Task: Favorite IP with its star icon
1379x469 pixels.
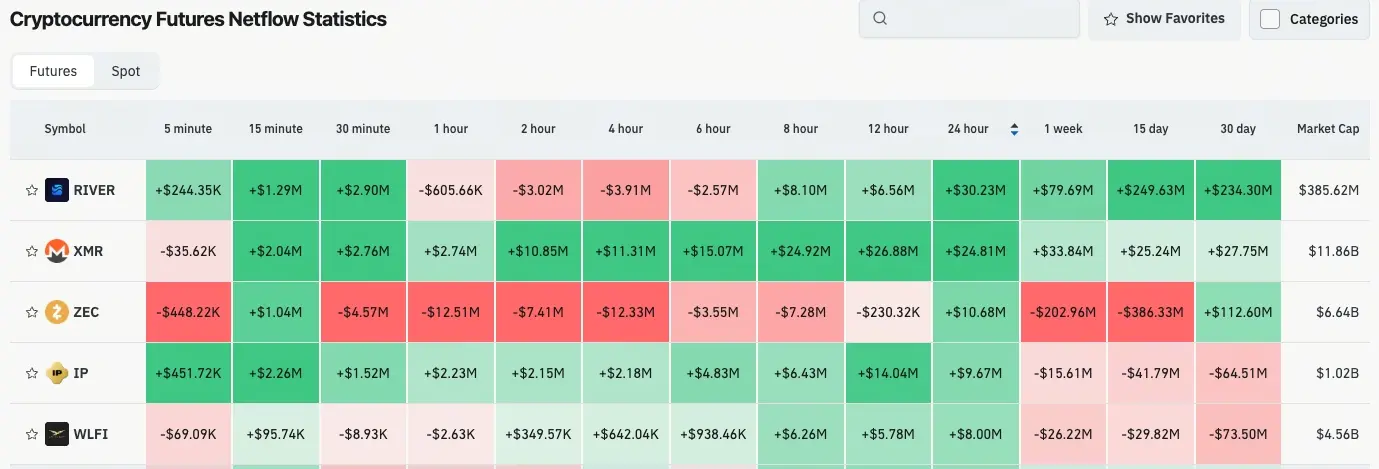Action: 32,373
